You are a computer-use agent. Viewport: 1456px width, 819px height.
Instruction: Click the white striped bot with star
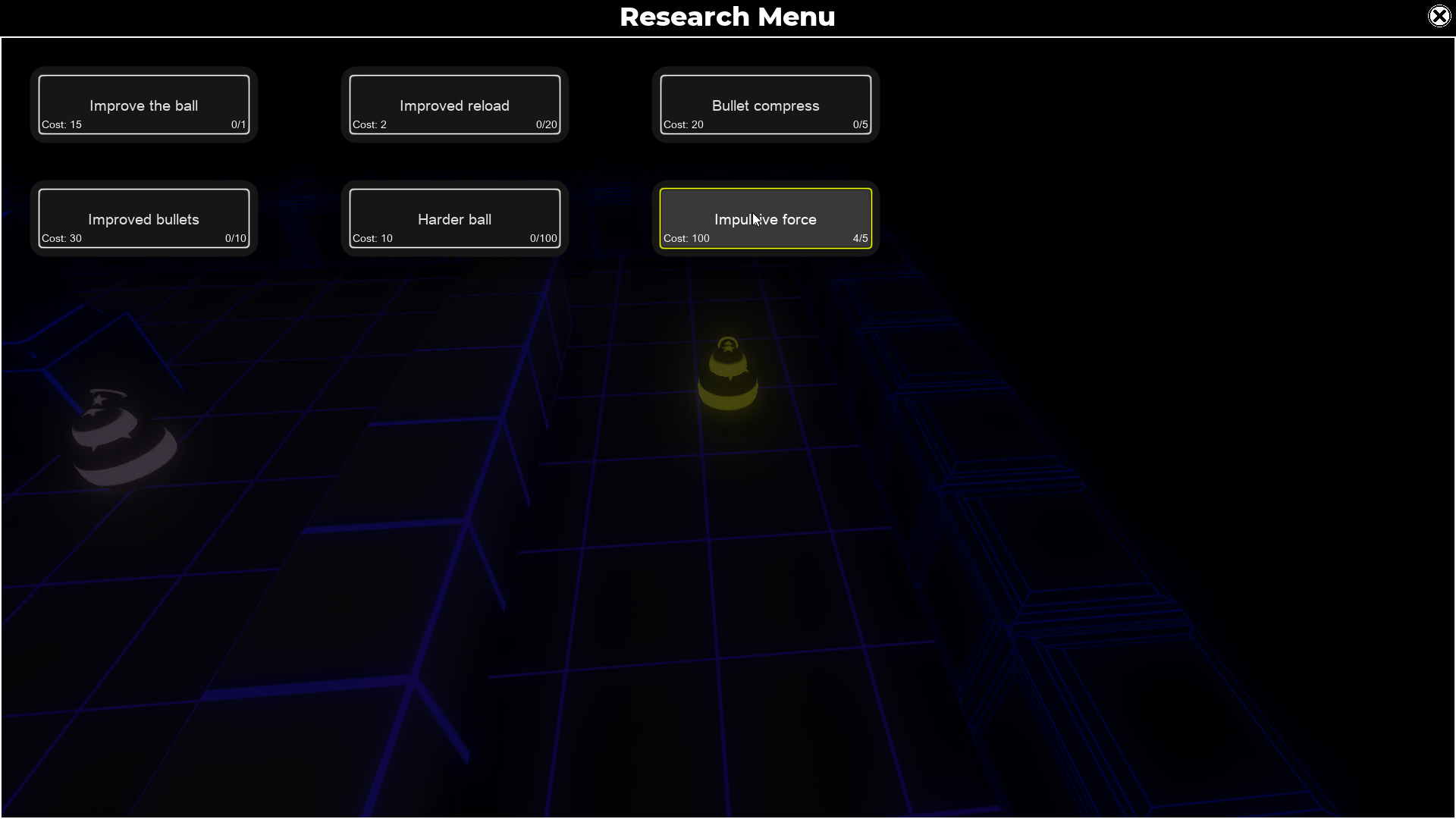click(x=124, y=438)
